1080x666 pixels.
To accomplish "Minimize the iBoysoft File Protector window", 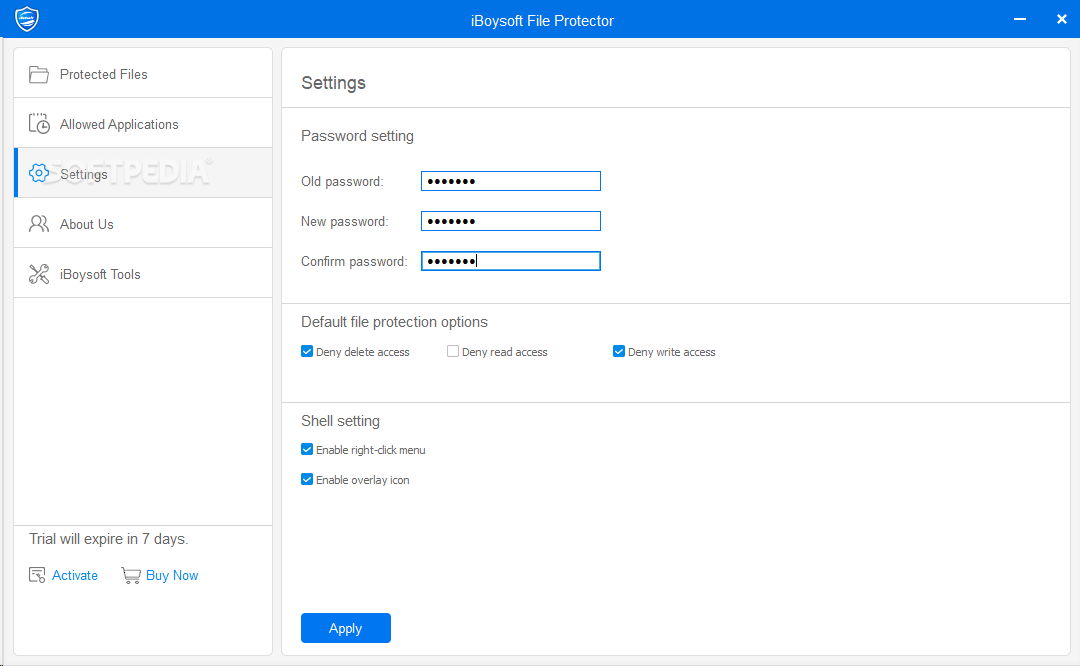I will [1020, 19].
